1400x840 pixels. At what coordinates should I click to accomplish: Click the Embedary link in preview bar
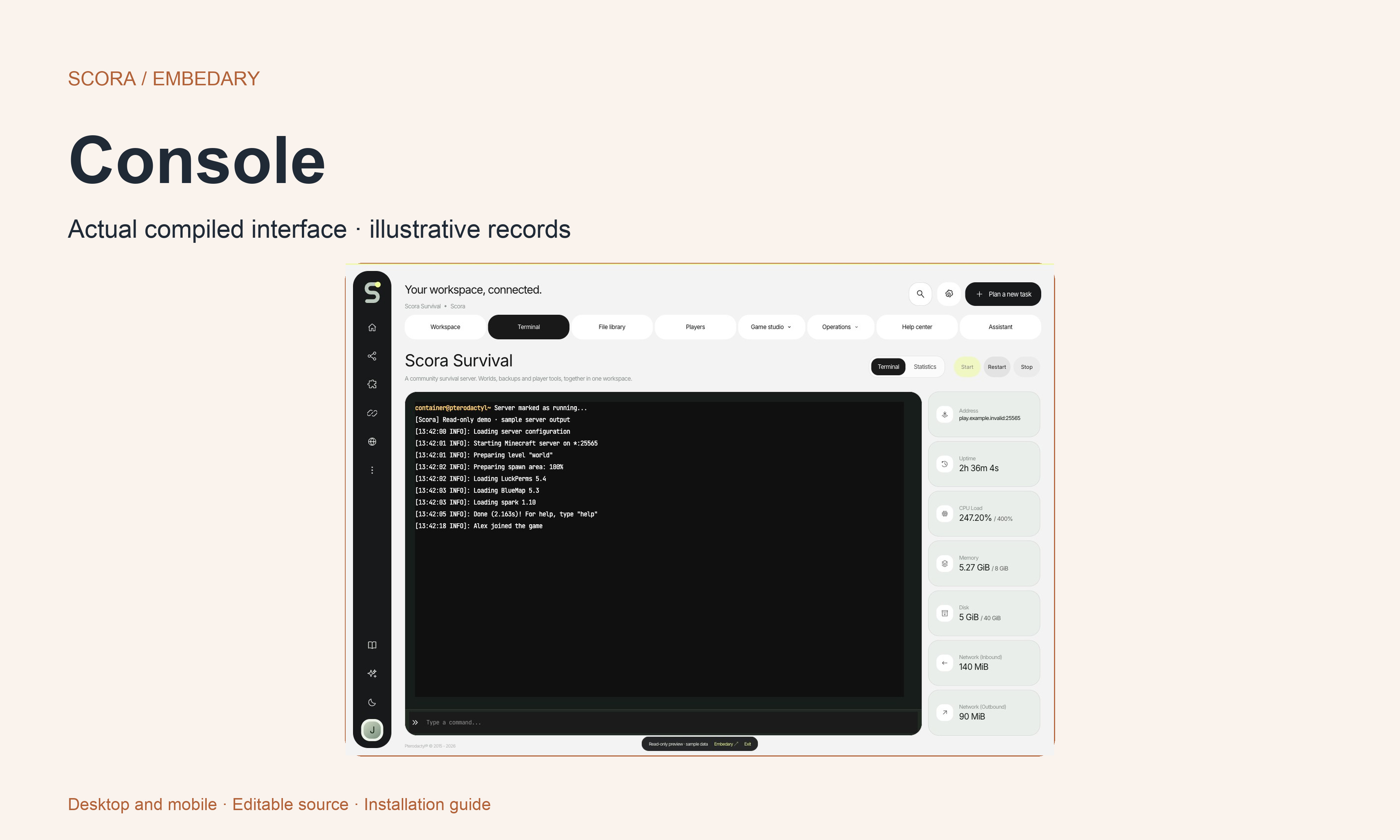tap(726, 744)
